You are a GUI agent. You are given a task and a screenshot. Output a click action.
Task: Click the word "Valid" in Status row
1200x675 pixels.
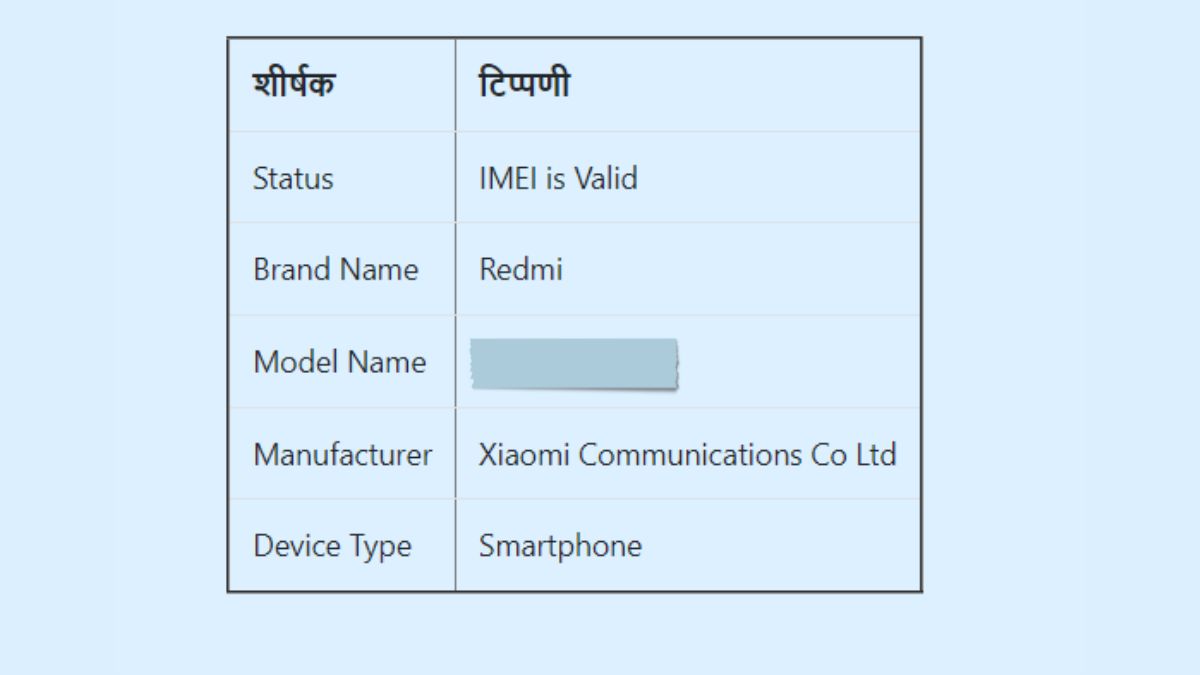(605, 179)
